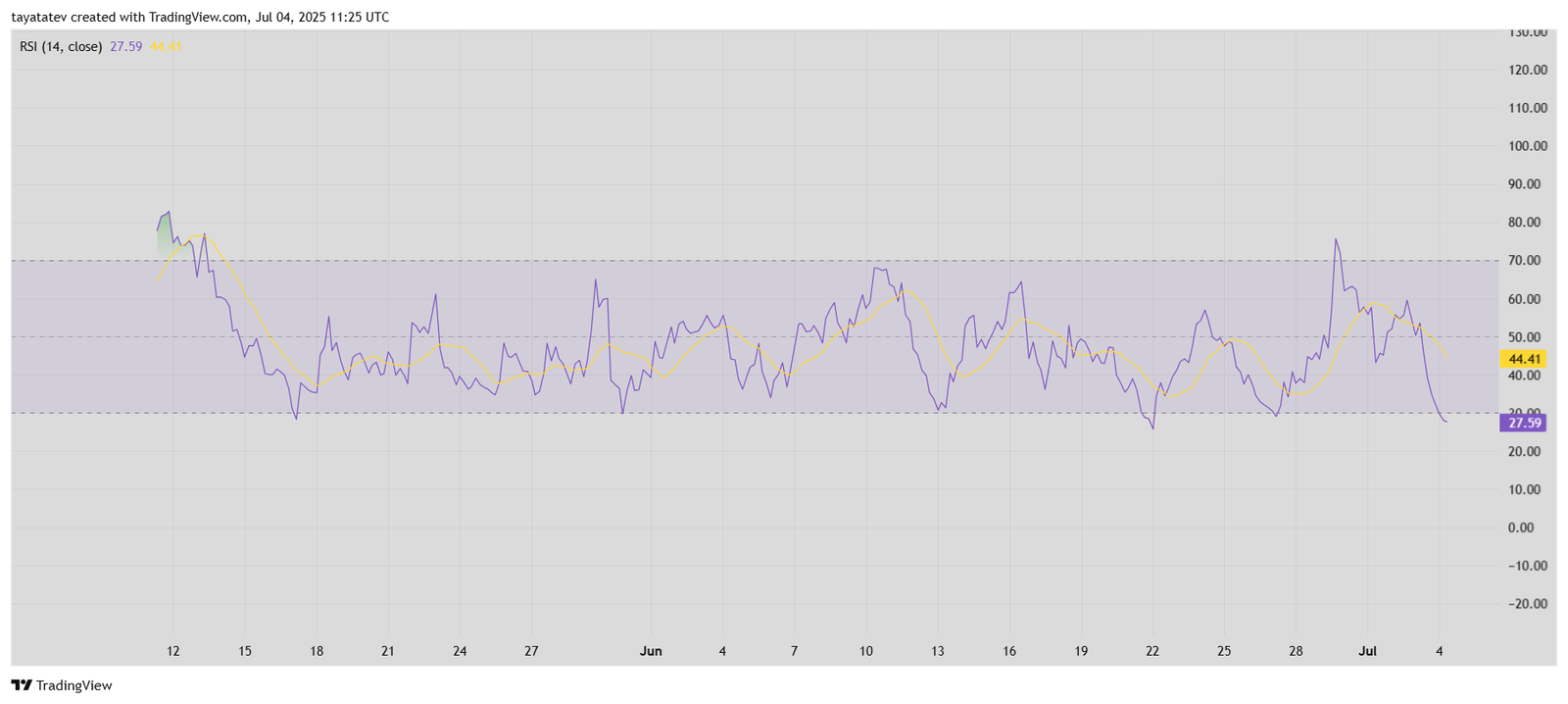Image resolution: width=1568 pixels, height=704 pixels.
Task: Click the Jul label on time axis
Action: pos(1367,651)
